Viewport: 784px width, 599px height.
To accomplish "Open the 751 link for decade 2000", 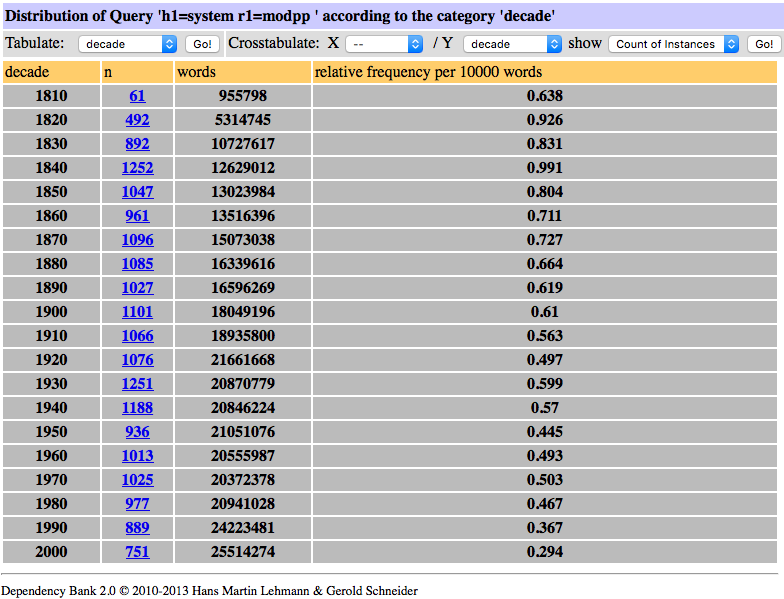I will point(137,552).
